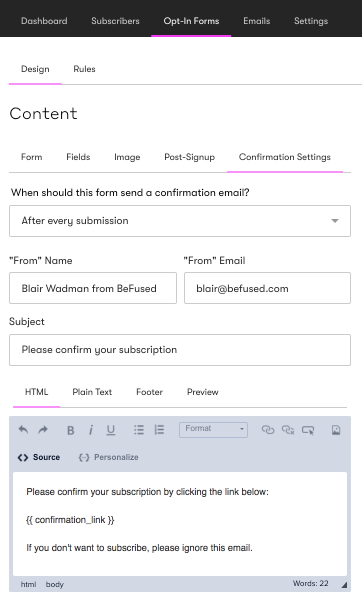Expand the confirmation email timing dropdown
This screenshot has width=362, height=598.
click(180, 221)
